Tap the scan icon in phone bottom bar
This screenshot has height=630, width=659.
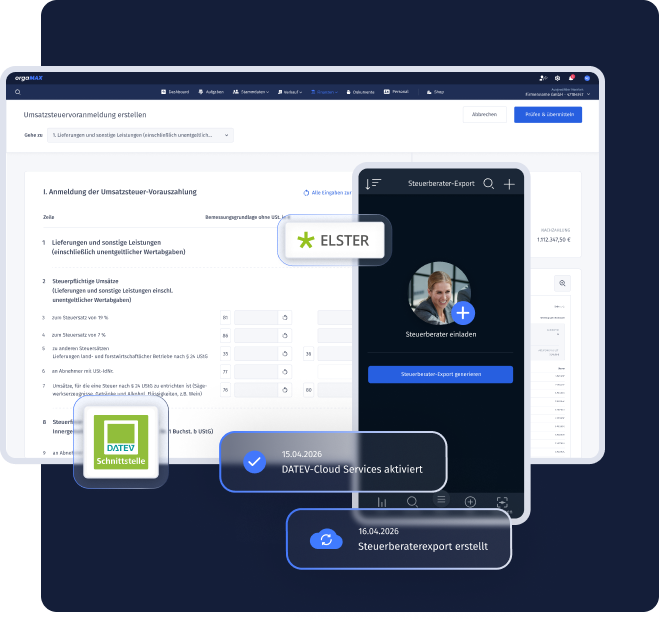coord(502,502)
